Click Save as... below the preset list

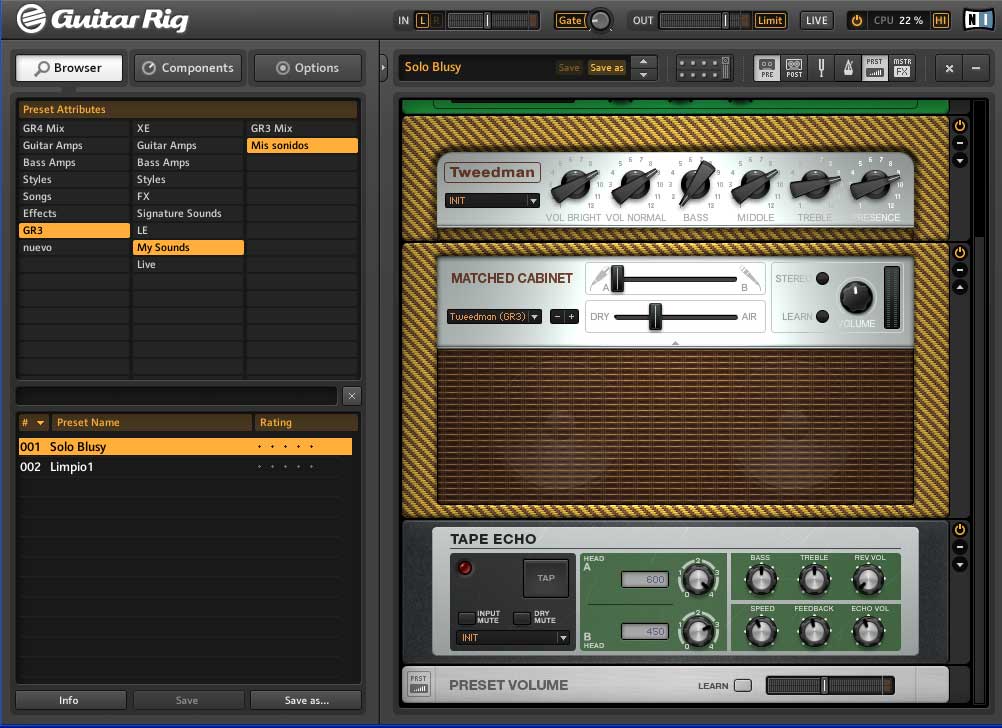(x=306, y=700)
